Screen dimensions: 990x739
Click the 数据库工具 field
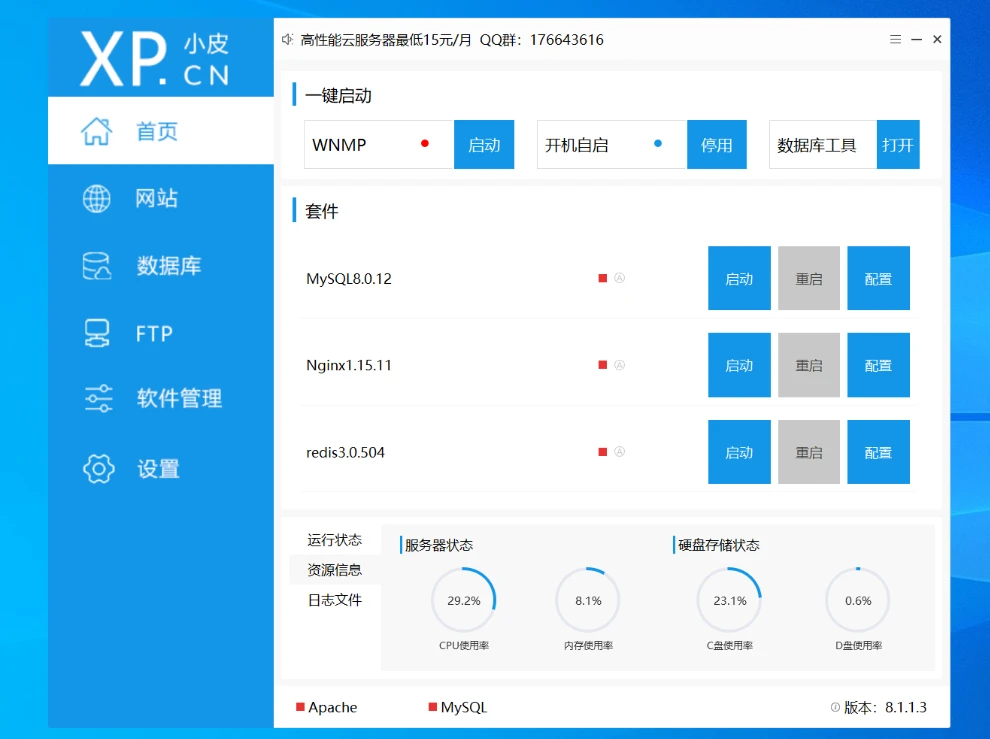click(x=823, y=145)
